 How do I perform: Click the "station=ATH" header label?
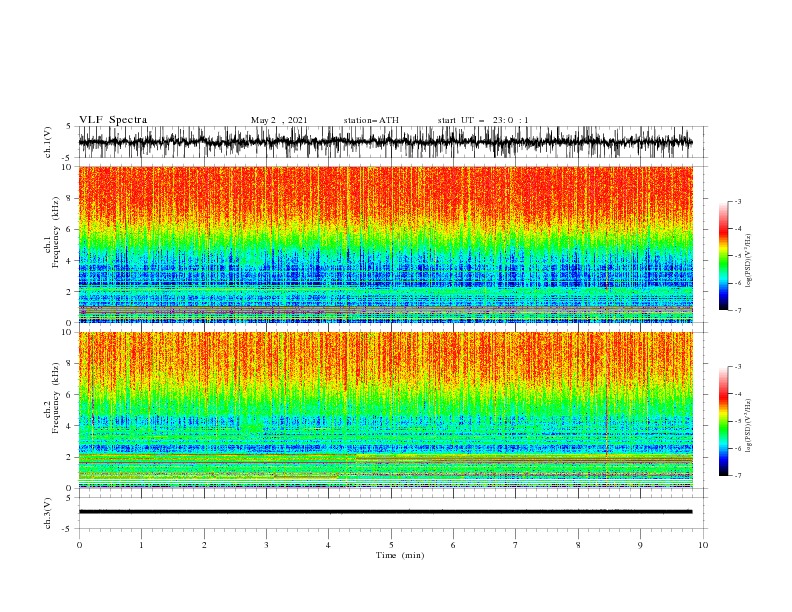371,120
